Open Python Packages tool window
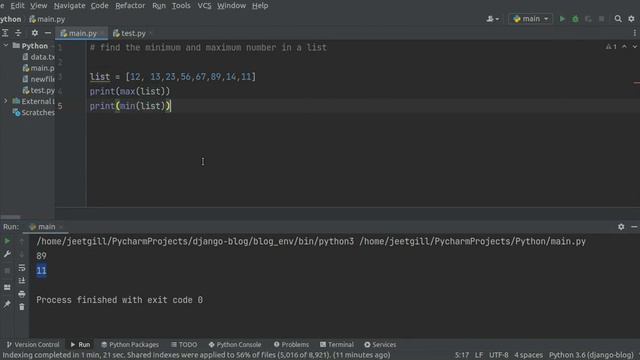This screenshot has height=360, width=640. click(x=130, y=344)
